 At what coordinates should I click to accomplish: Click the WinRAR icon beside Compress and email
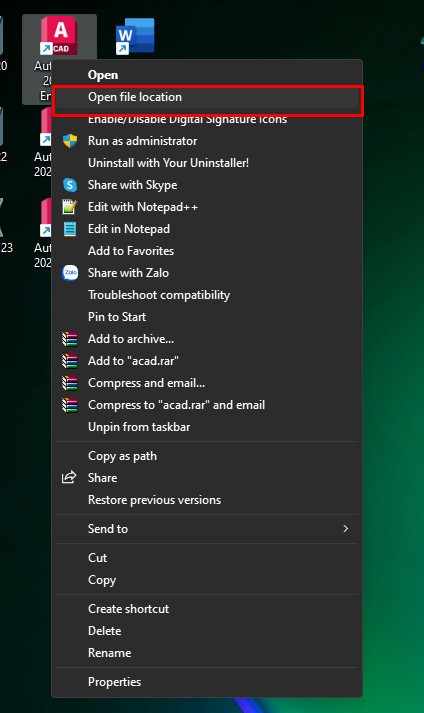click(x=70, y=383)
